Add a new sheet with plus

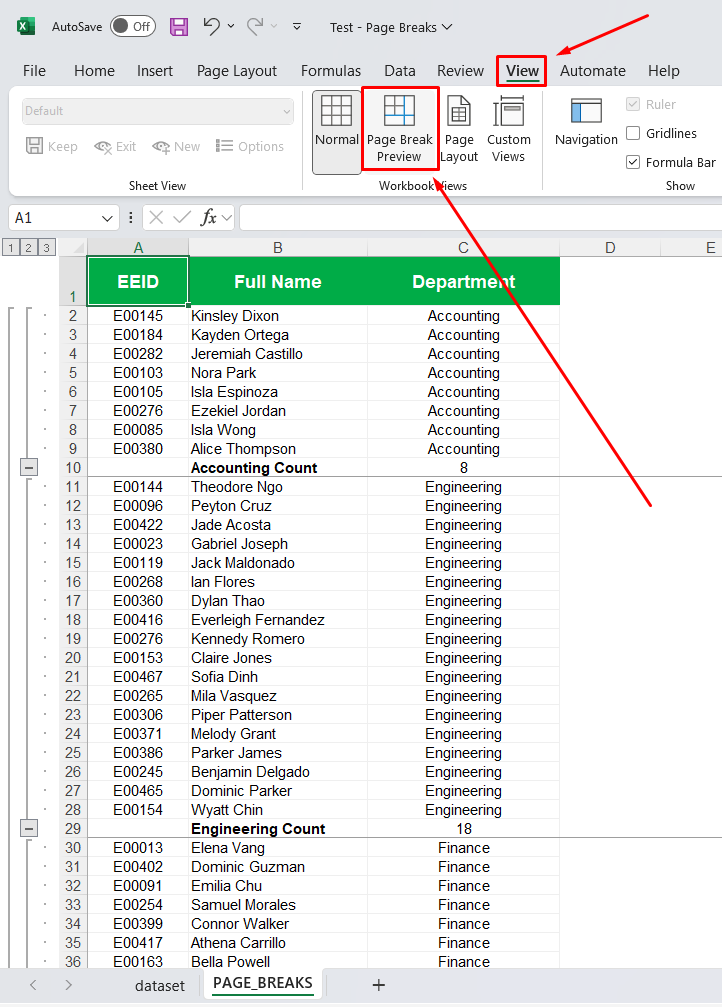[379, 985]
